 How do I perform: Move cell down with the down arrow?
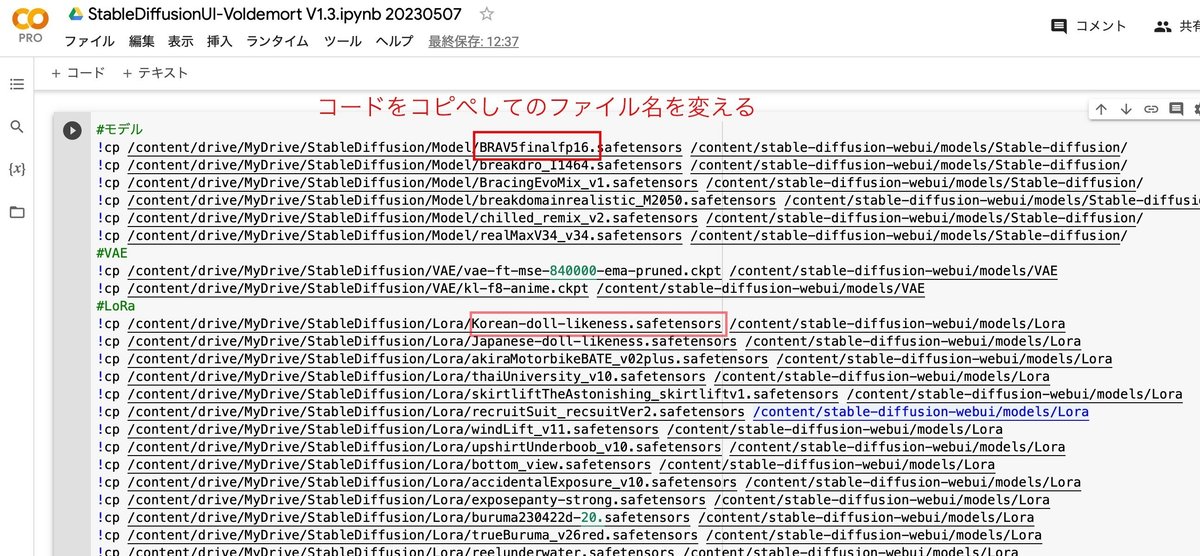[x=1126, y=109]
